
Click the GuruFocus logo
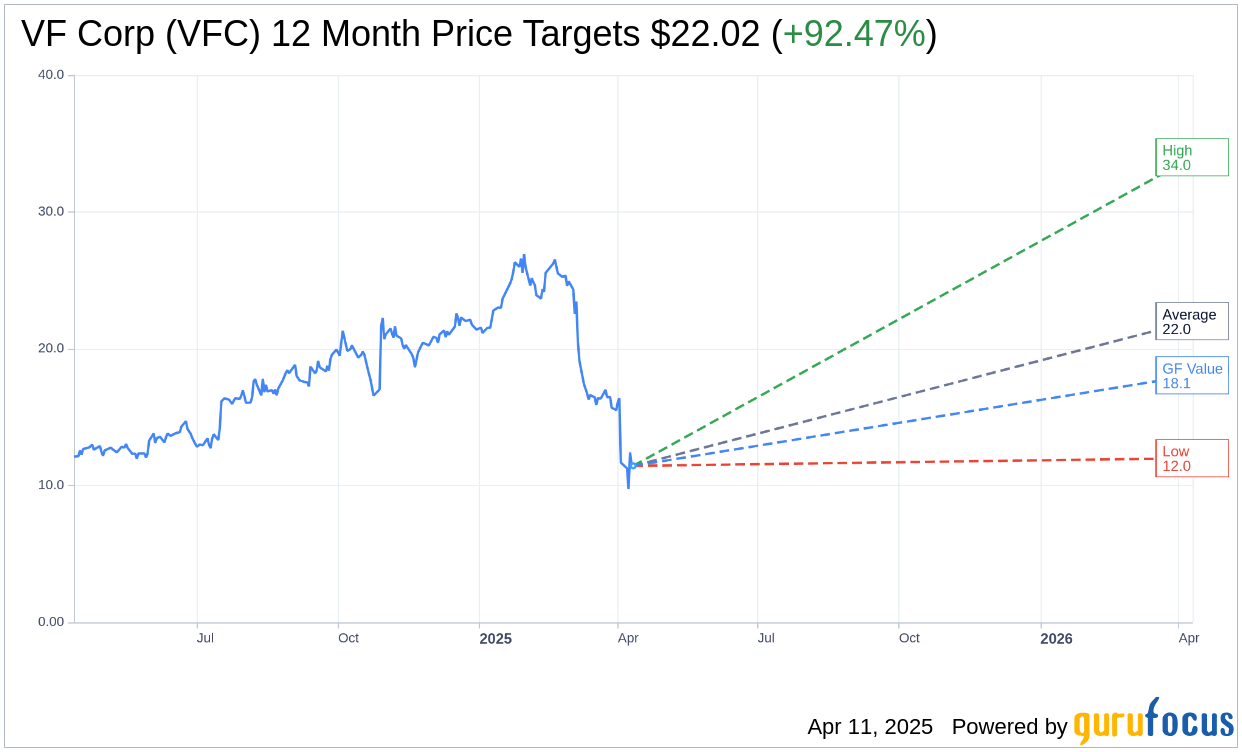pos(1153,721)
